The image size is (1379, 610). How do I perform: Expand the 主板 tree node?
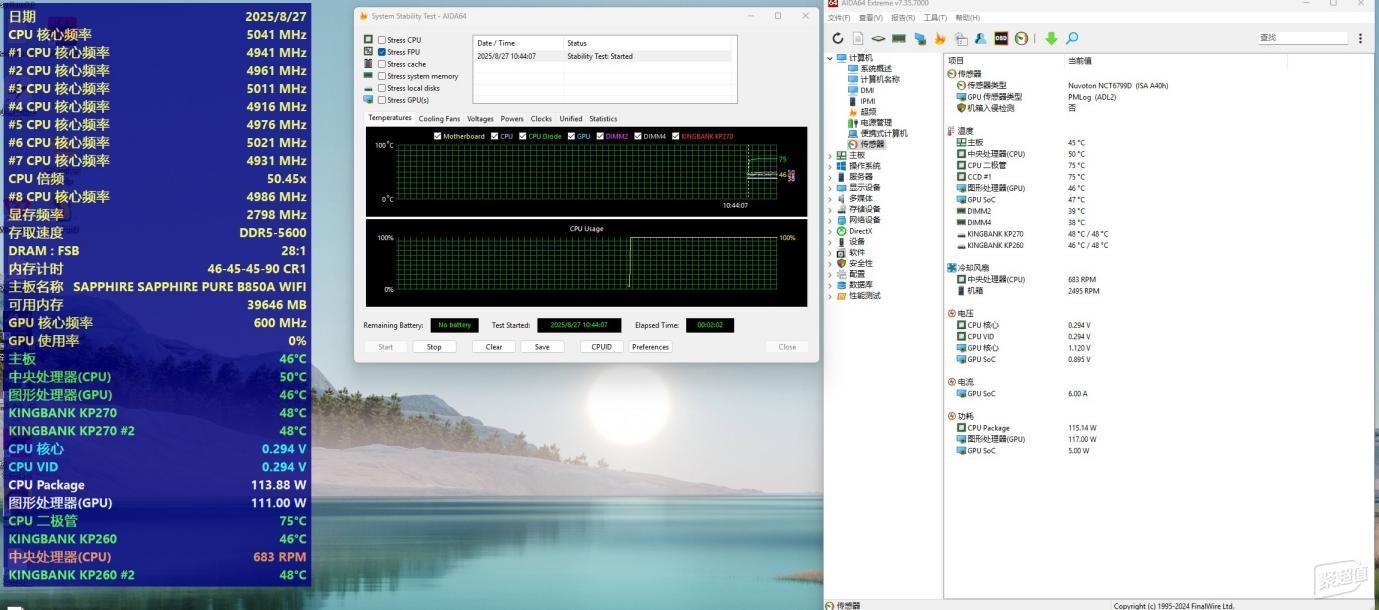[x=830, y=155]
